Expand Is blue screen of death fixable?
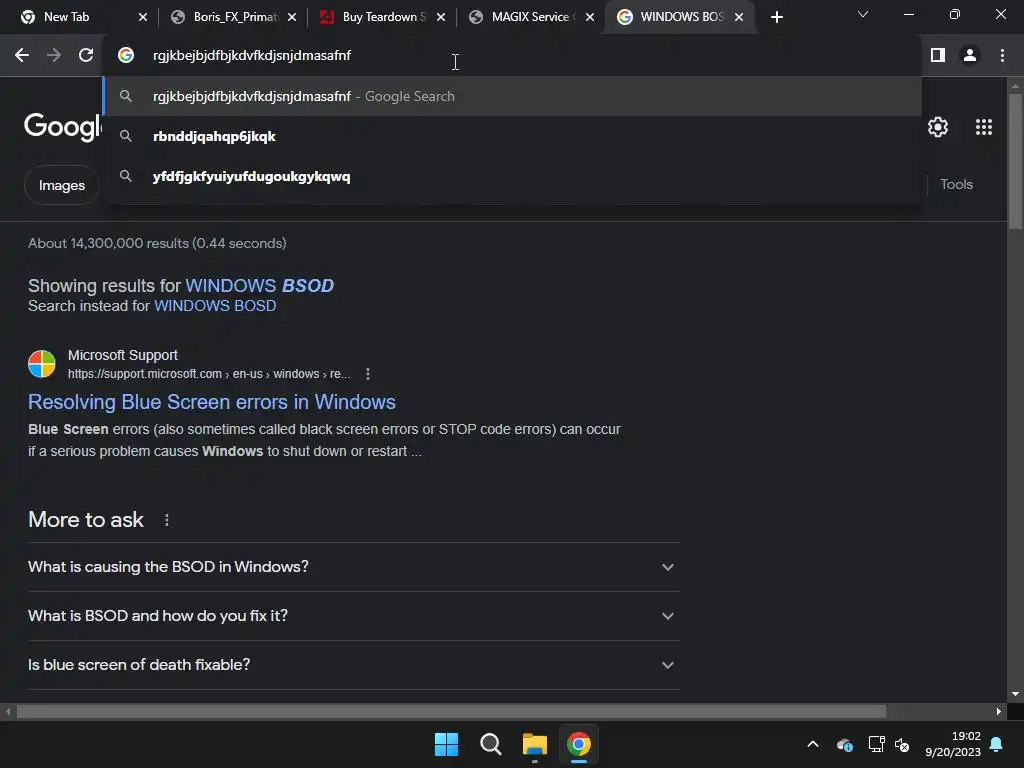The height and width of the screenshot is (768, 1024). 353,665
